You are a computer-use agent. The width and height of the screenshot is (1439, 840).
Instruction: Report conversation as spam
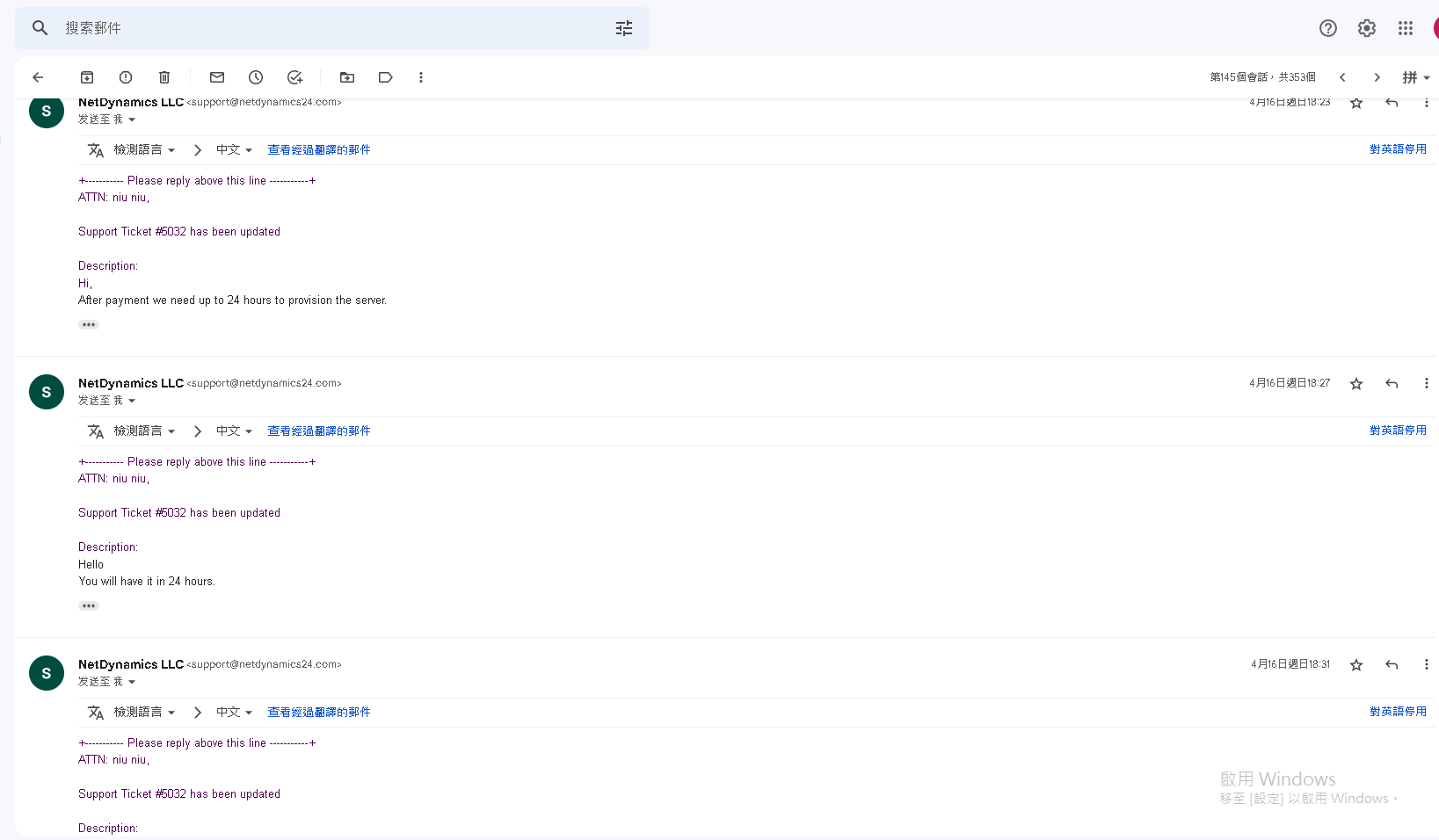tap(126, 77)
